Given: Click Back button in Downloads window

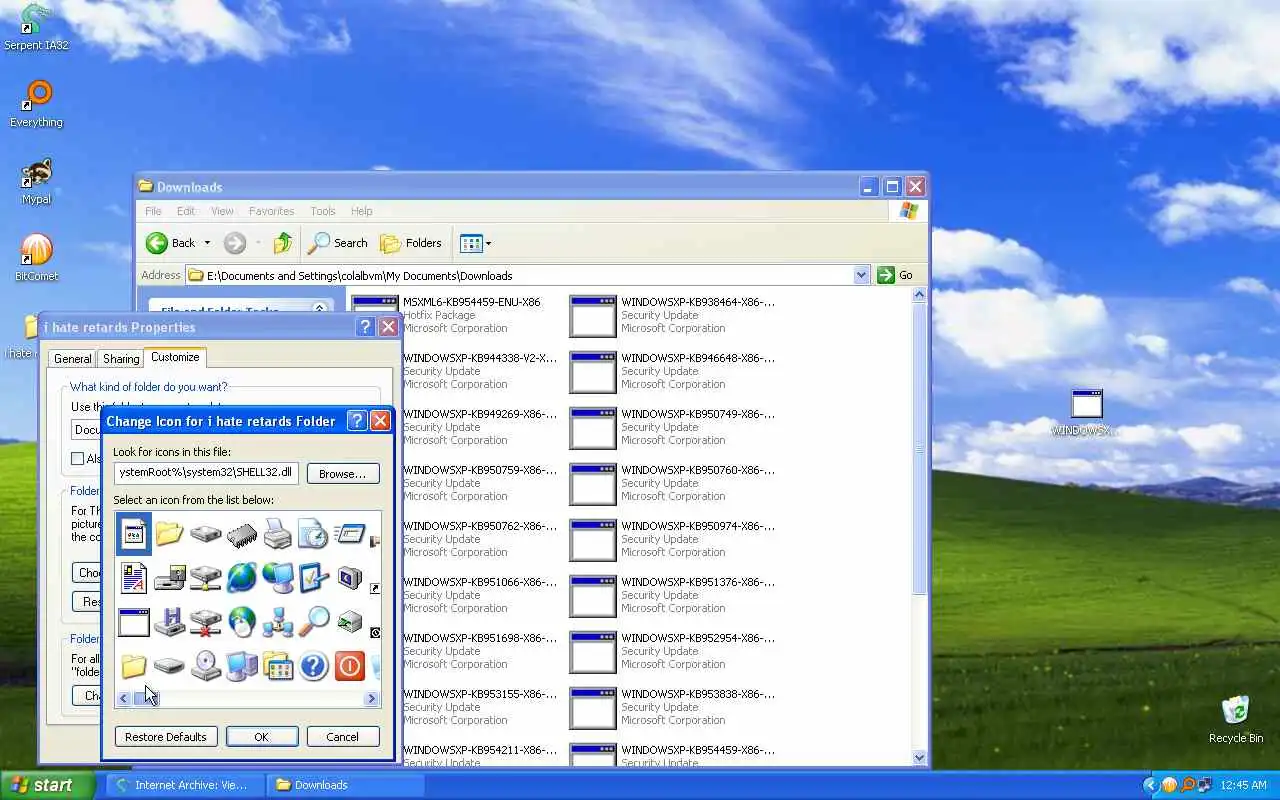Looking at the screenshot, I should tap(171, 243).
